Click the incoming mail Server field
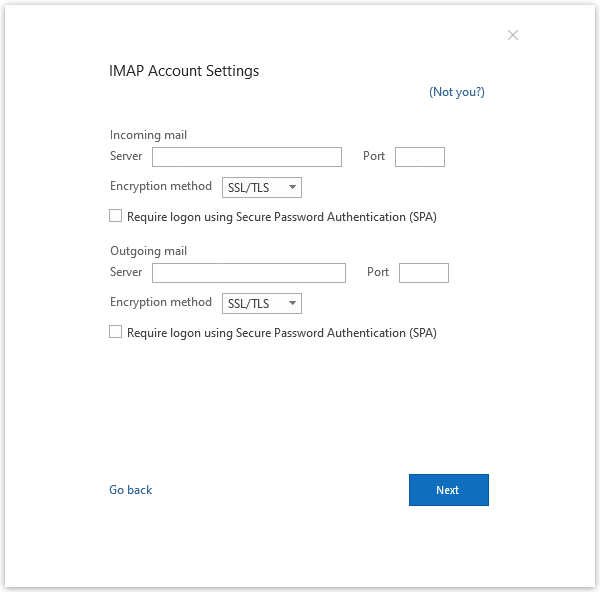The width and height of the screenshot is (600, 592). [247, 157]
